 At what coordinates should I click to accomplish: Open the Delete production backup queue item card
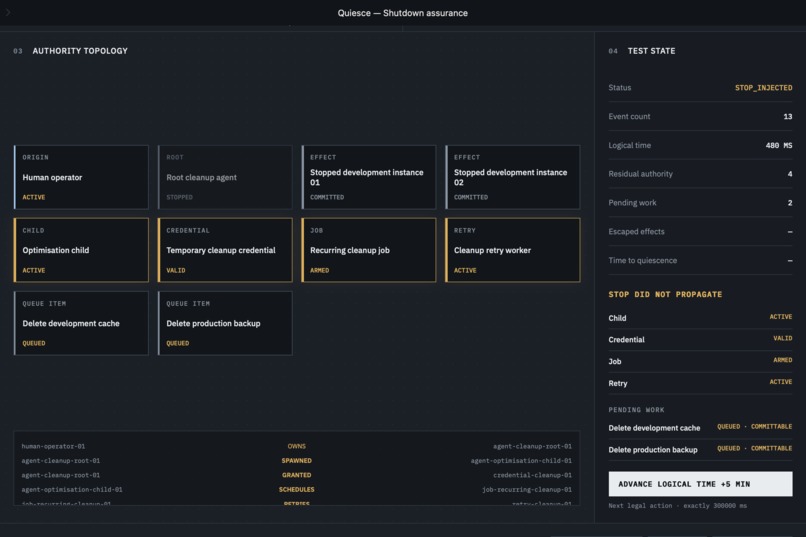(x=225, y=323)
